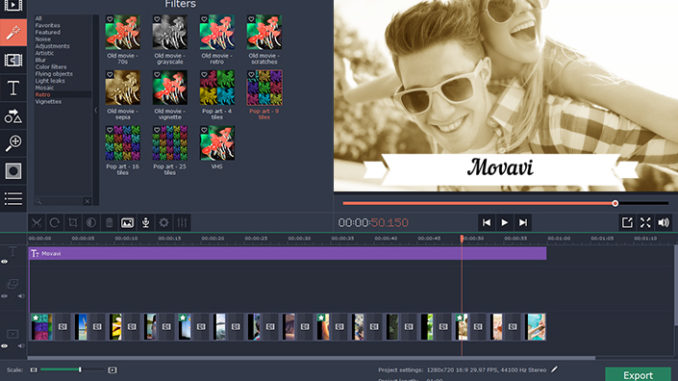Viewport: 678px width, 381px height.
Task: Click the zoom in timeline scale icon
Action: [x=112, y=370]
